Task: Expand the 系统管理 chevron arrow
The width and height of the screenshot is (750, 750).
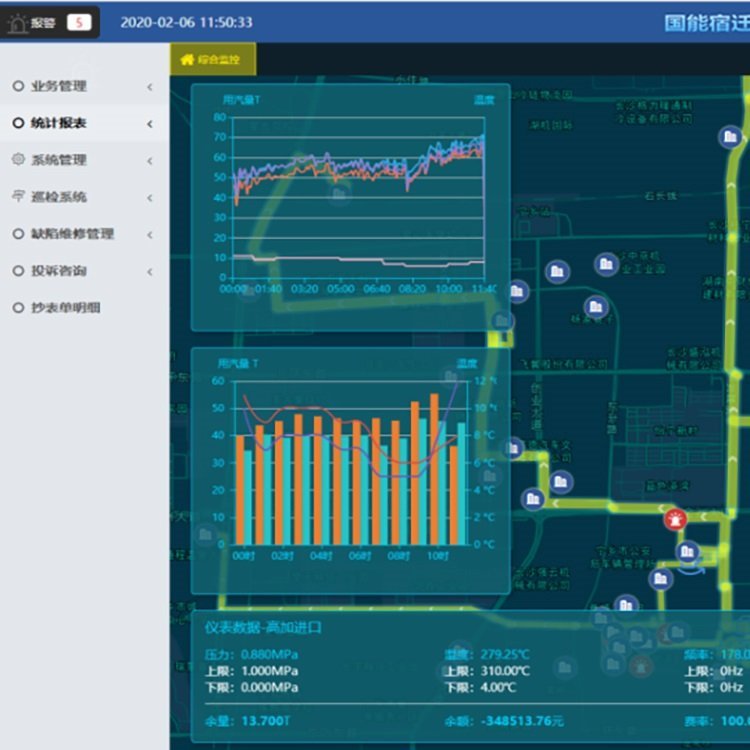Action: click(150, 161)
